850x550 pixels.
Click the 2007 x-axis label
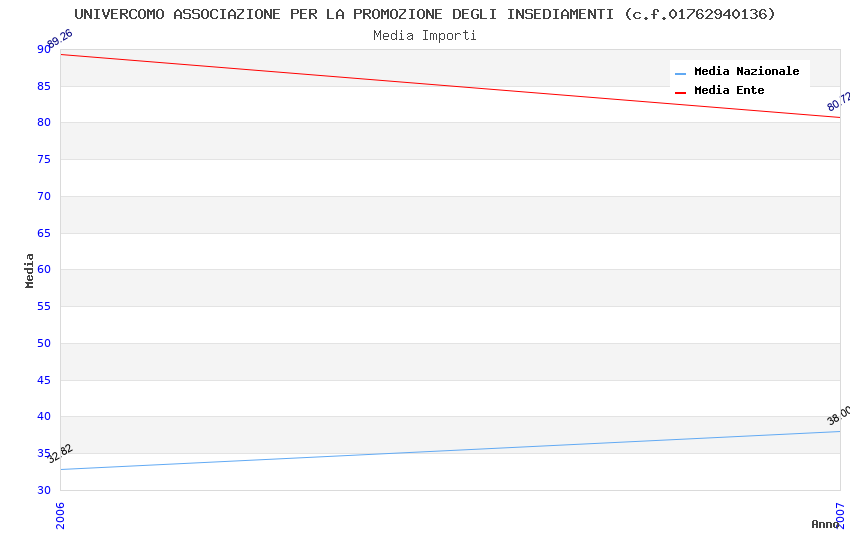point(840,515)
